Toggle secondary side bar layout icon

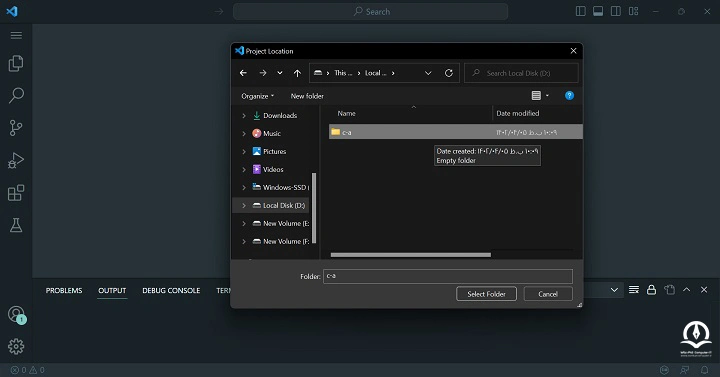[x=616, y=11]
